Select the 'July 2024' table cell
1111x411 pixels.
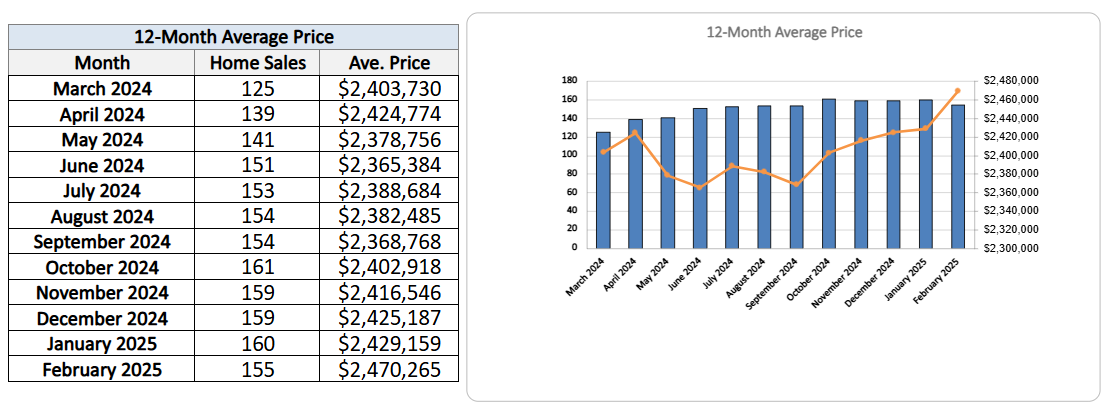point(102,191)
